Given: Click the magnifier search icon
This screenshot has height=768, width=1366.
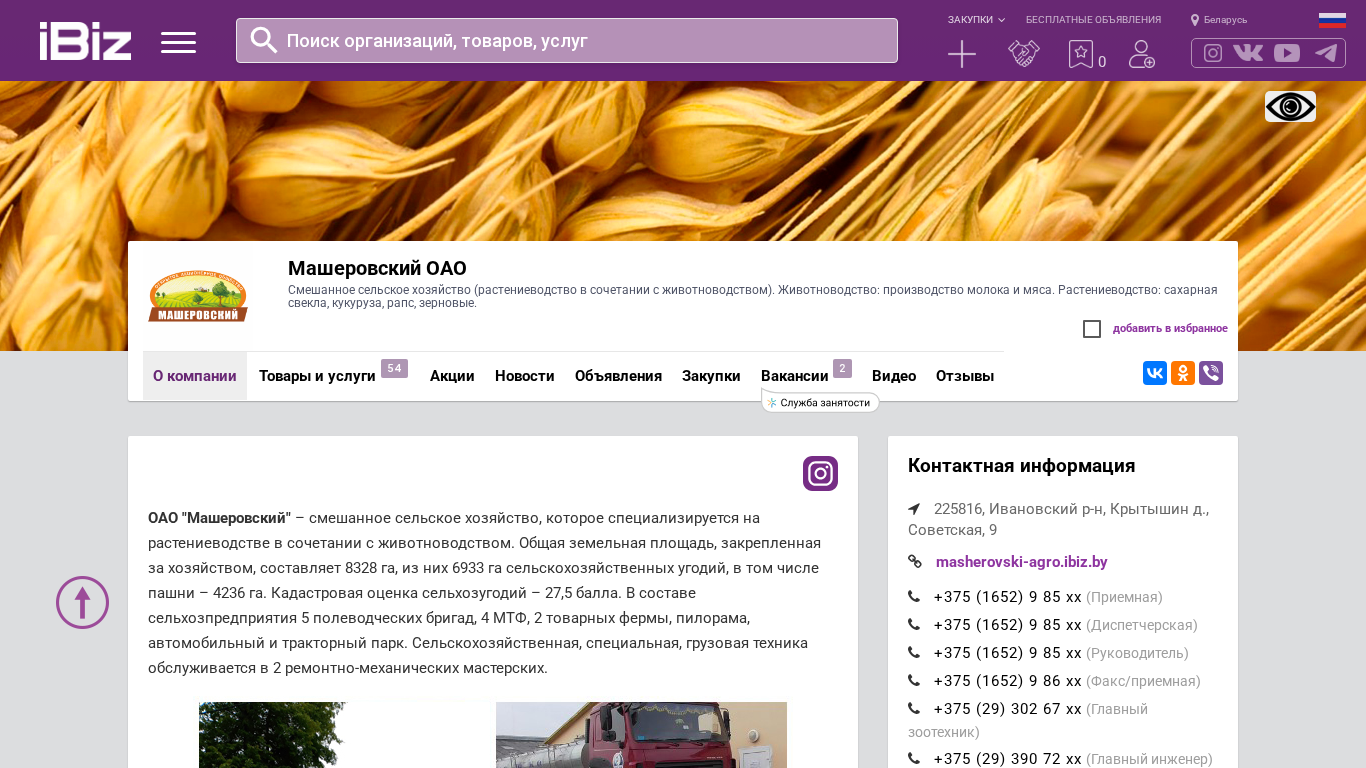Looking at the screenshot, I should [x=264, y=40].
